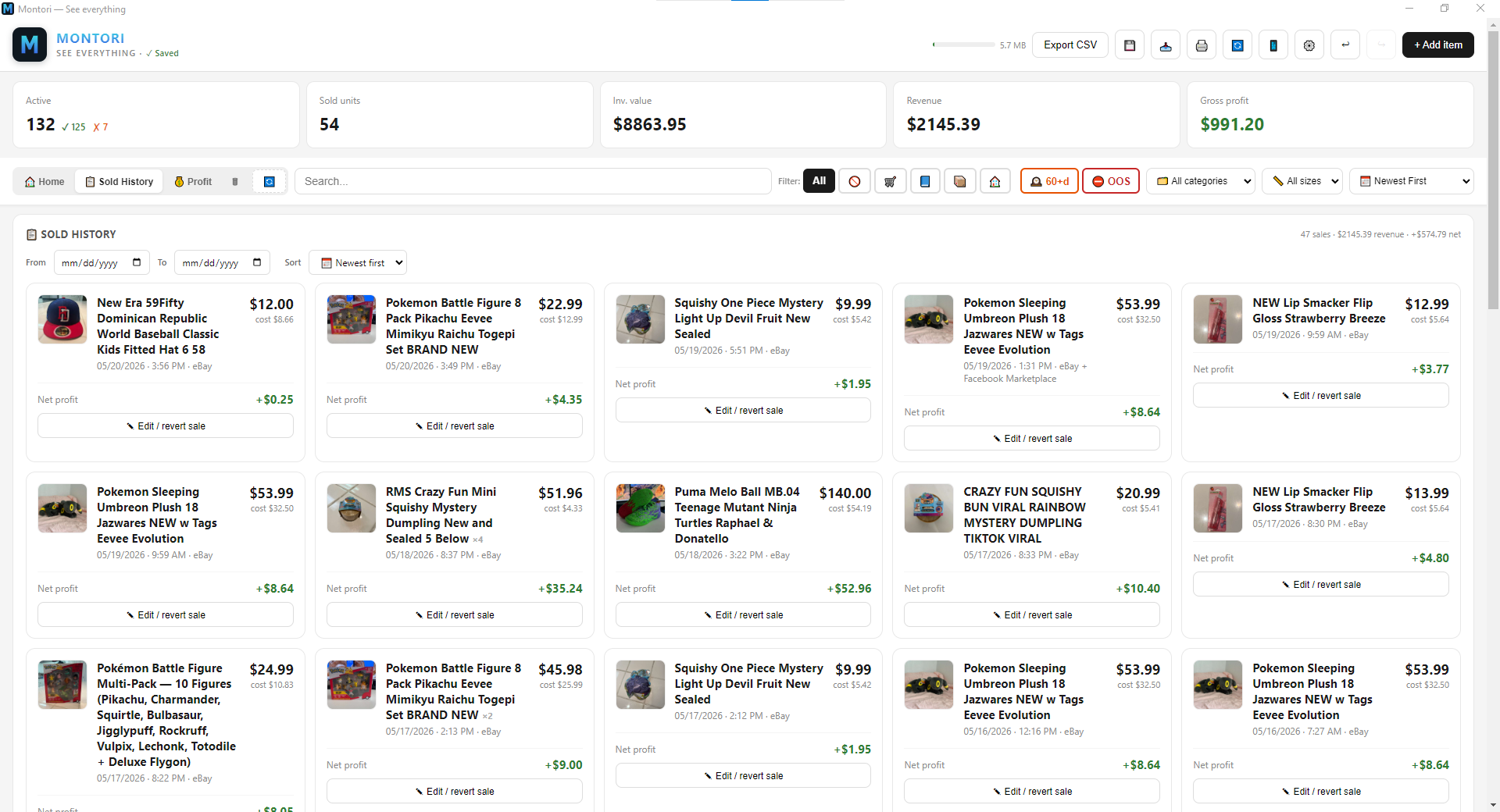Open Sold History Newest first sort dropdown
This screenshot has height=812, width=1500.
coord(358,262)
